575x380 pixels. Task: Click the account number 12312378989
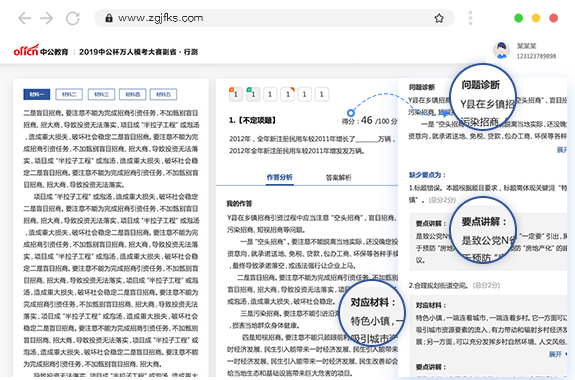click(536, 56)
